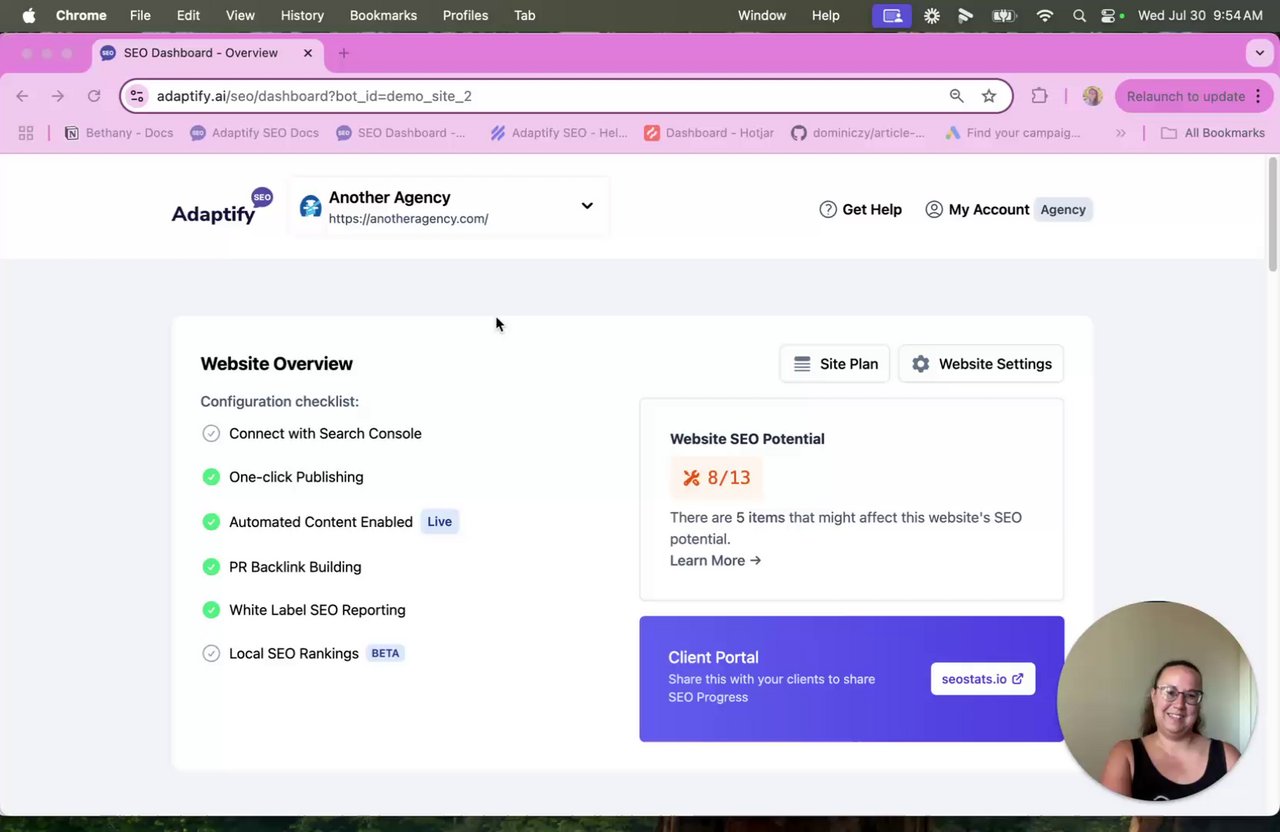Click the Another Agency site favicon
The width and height of the screenshot is (1280, 832).
(311, 207)
